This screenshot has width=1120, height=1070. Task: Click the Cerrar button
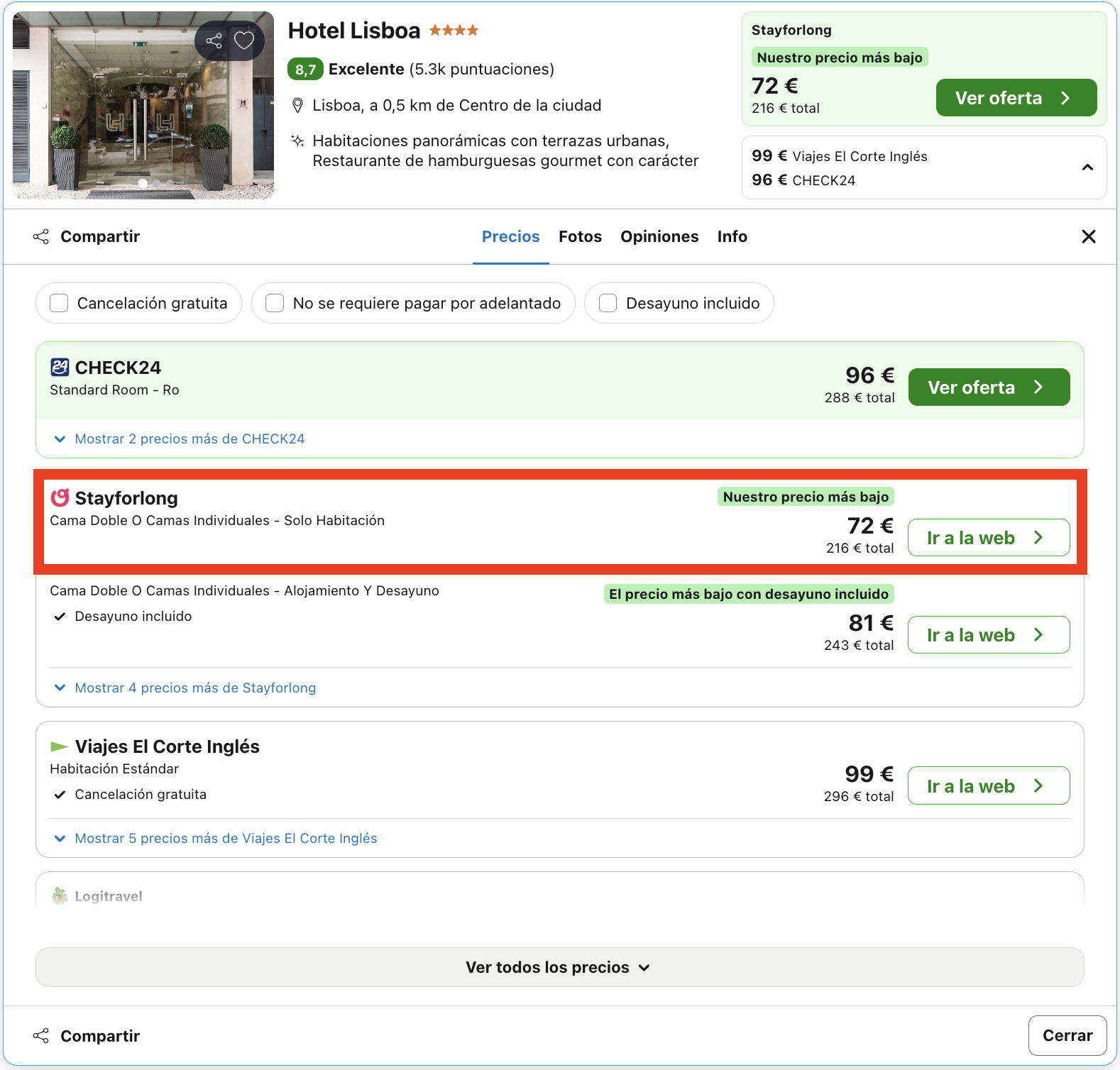pyautogui.click(x=1067, y=1035)
